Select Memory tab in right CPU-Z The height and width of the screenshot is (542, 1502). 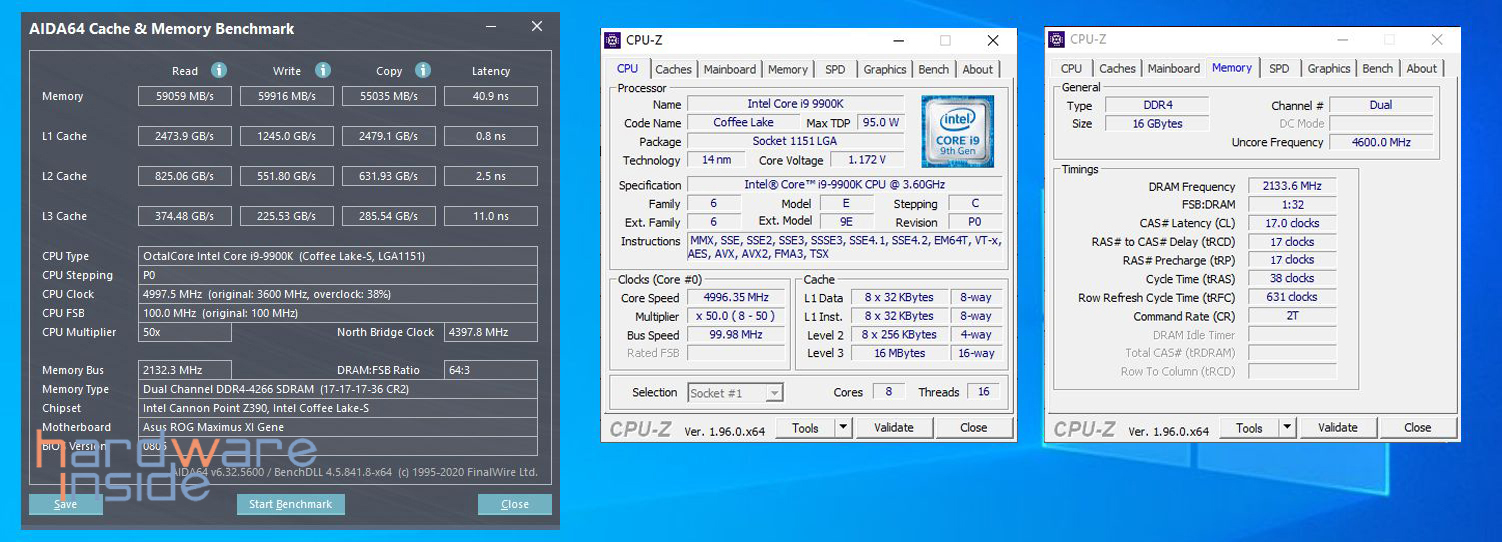click(x=1231, y=67)
